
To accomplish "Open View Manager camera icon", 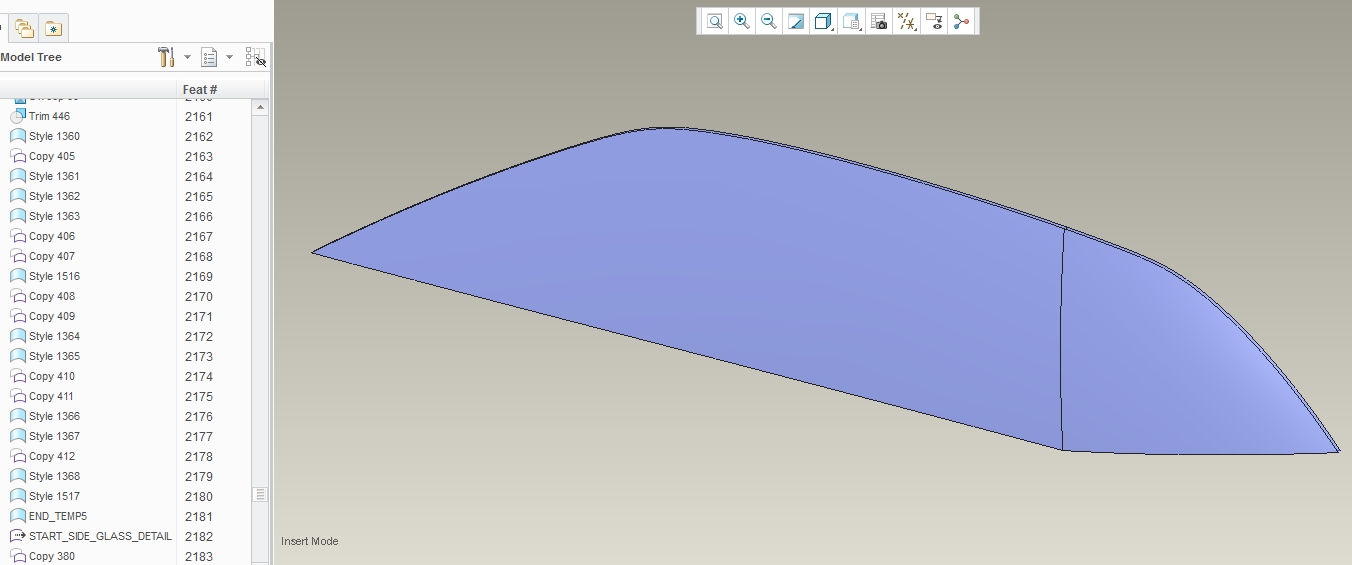I will 879,21.
